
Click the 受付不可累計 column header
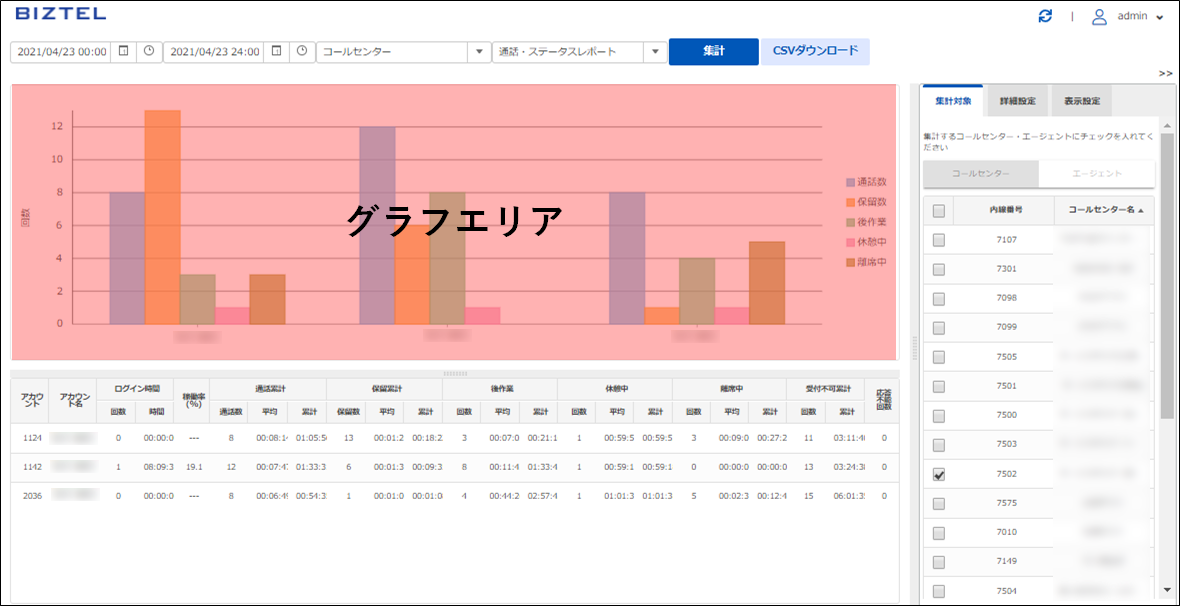click(826, 389)
